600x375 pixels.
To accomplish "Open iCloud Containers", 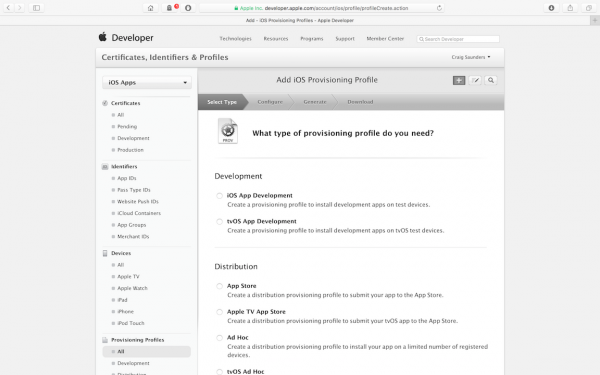I will [x=139, y=214].
